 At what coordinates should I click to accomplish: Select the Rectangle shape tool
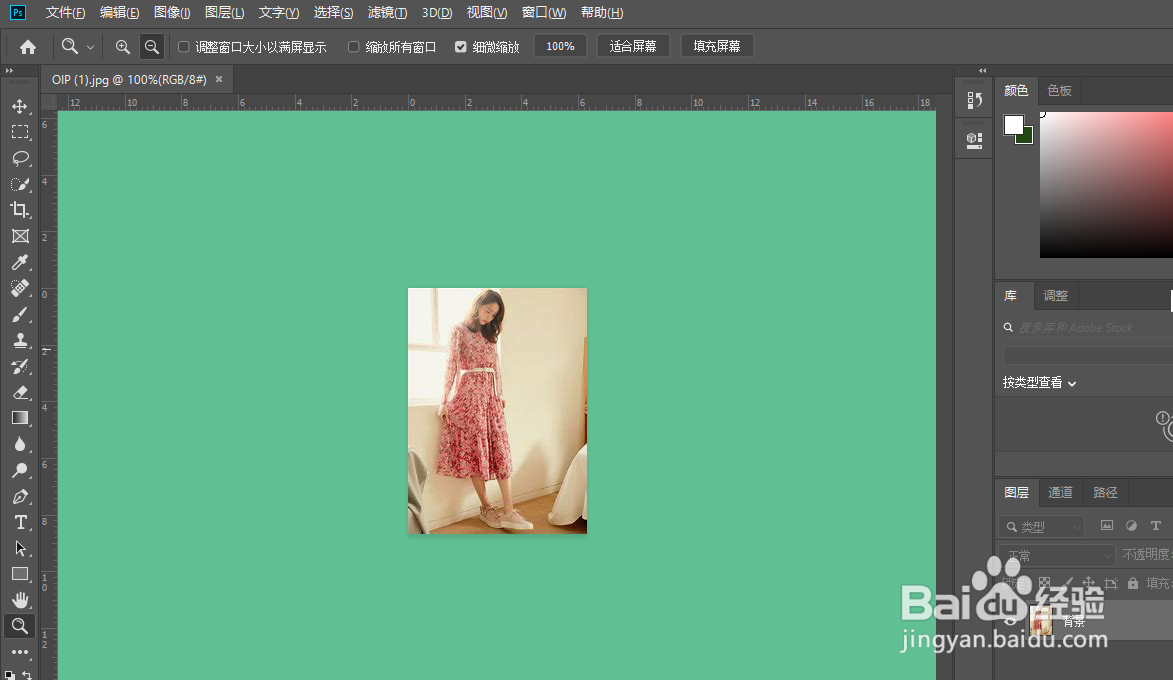[20, 574]
